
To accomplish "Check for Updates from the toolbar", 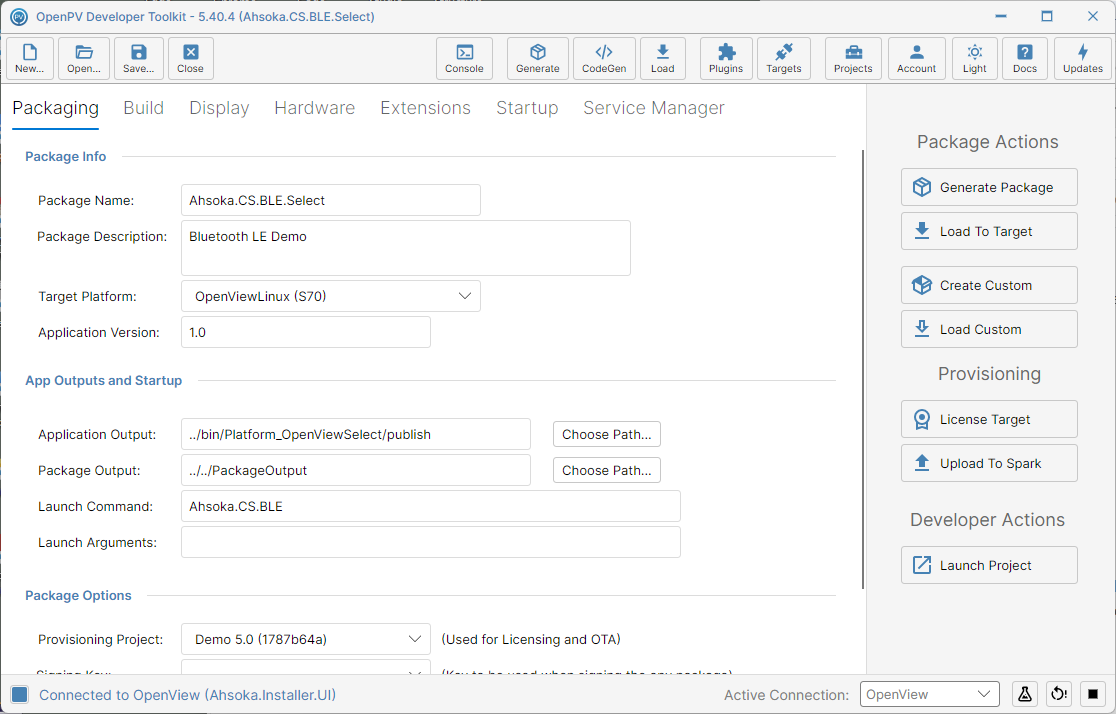I will (1083, 58).
